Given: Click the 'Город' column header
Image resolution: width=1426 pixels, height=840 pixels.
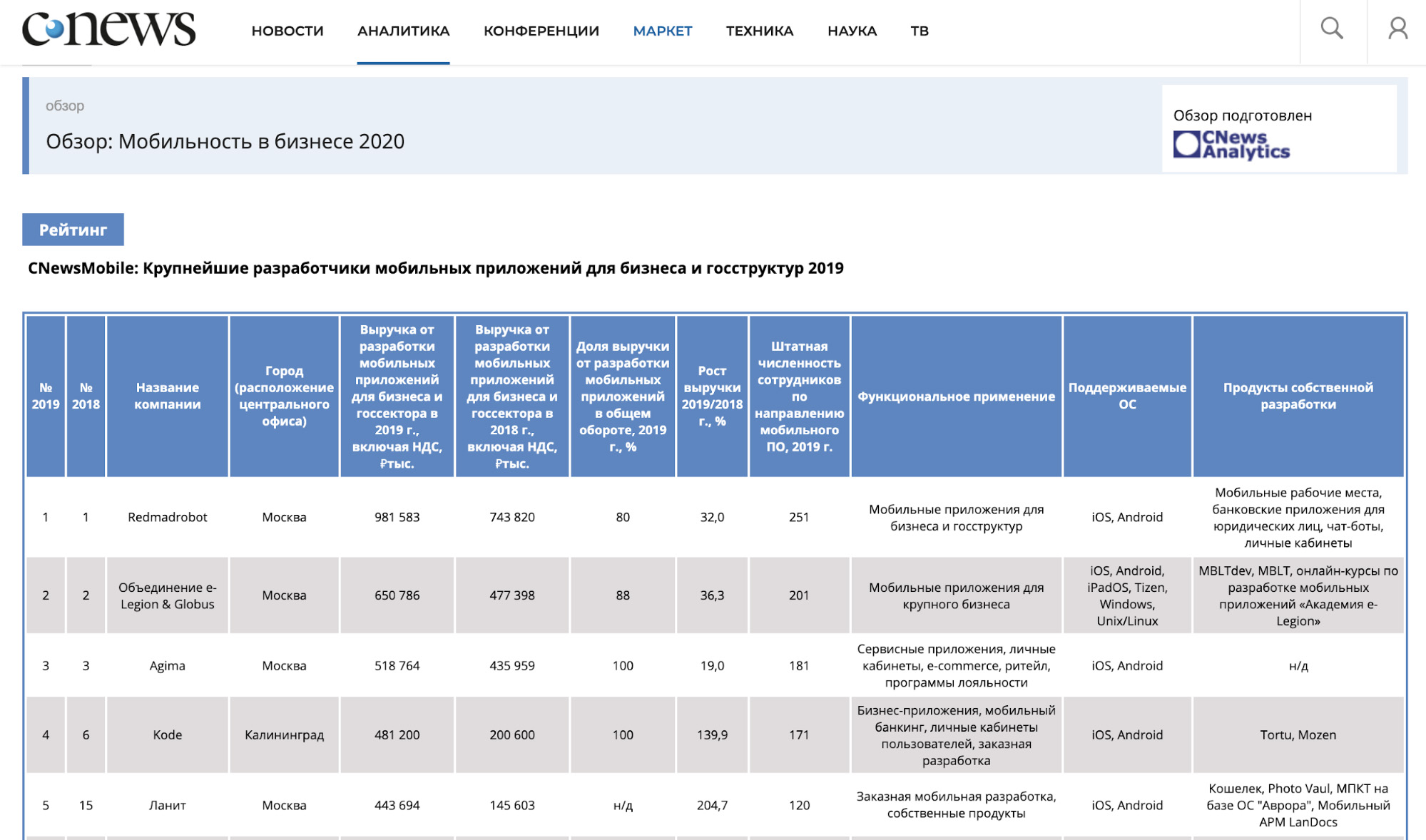Looking at the screenshot, I should click(x=284, y=396).
